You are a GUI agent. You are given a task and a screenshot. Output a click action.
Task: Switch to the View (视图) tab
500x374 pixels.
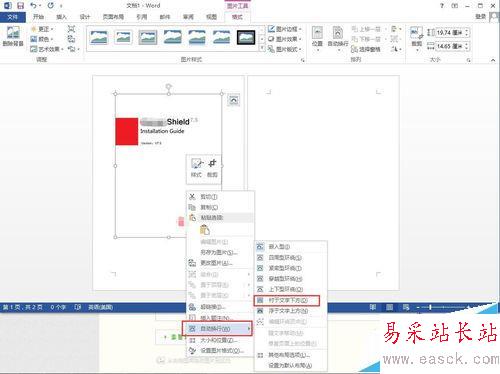[x=211, y=17]
